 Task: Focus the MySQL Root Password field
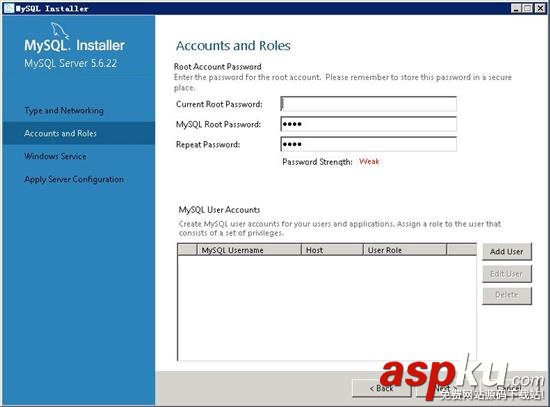point(369,124)
